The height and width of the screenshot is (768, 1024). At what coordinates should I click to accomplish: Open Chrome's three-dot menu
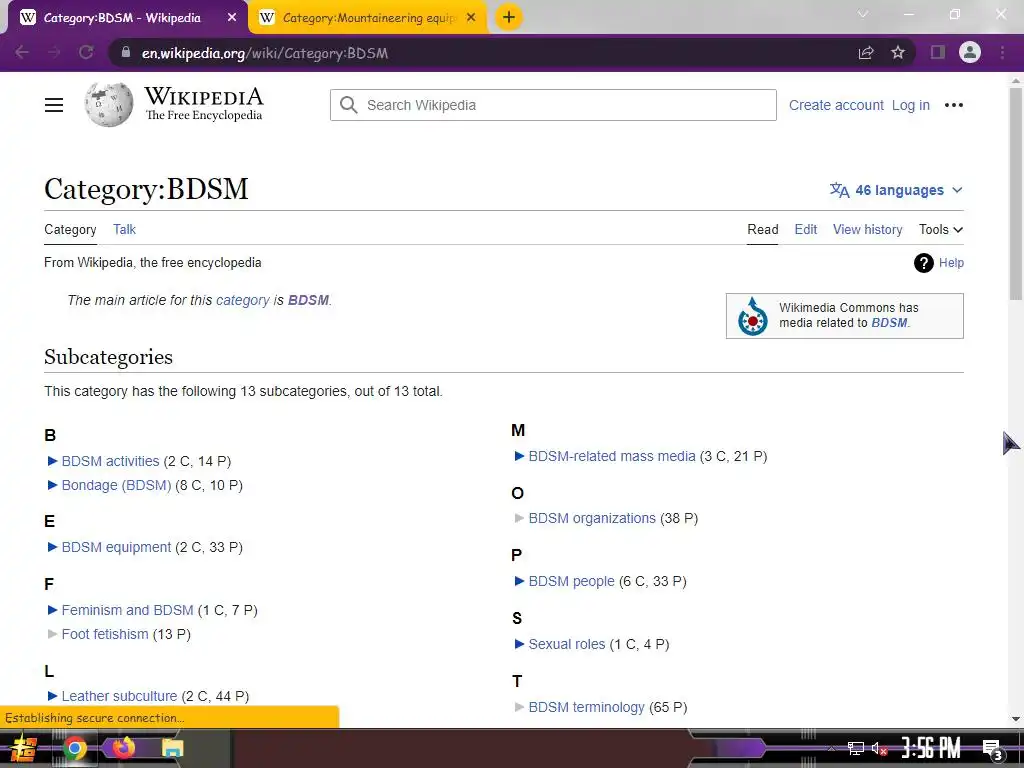point(1002,52)
